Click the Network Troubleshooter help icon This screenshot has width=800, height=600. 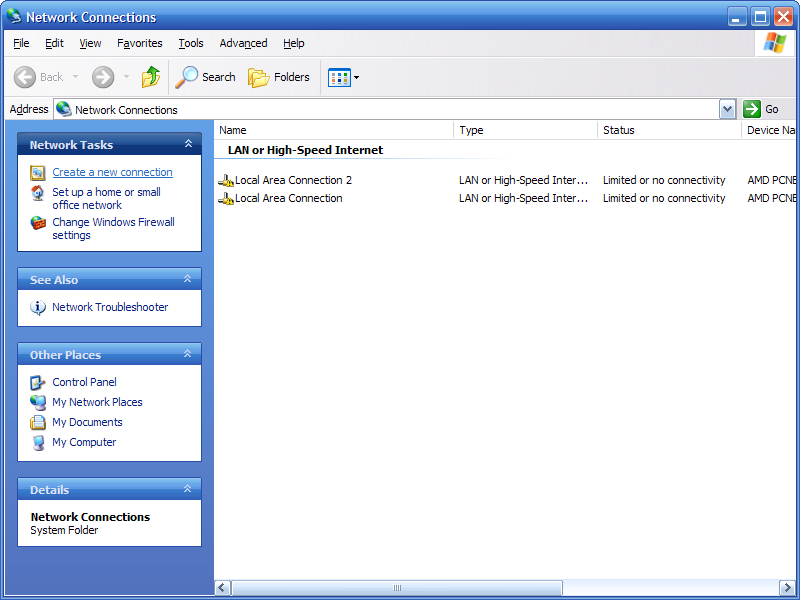pyautogui.click(x=38, y=308)
